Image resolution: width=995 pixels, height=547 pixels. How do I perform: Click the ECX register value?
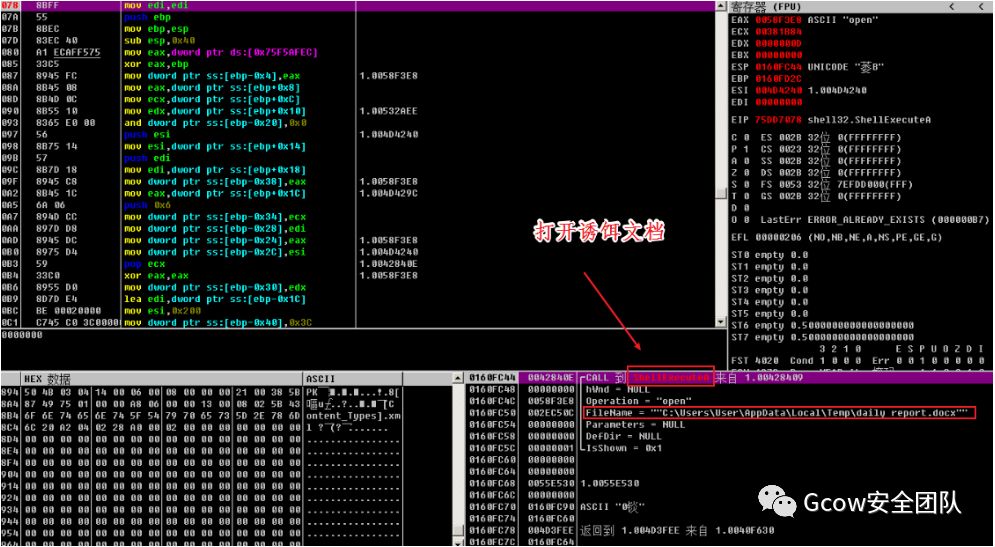tap(779, 32)
